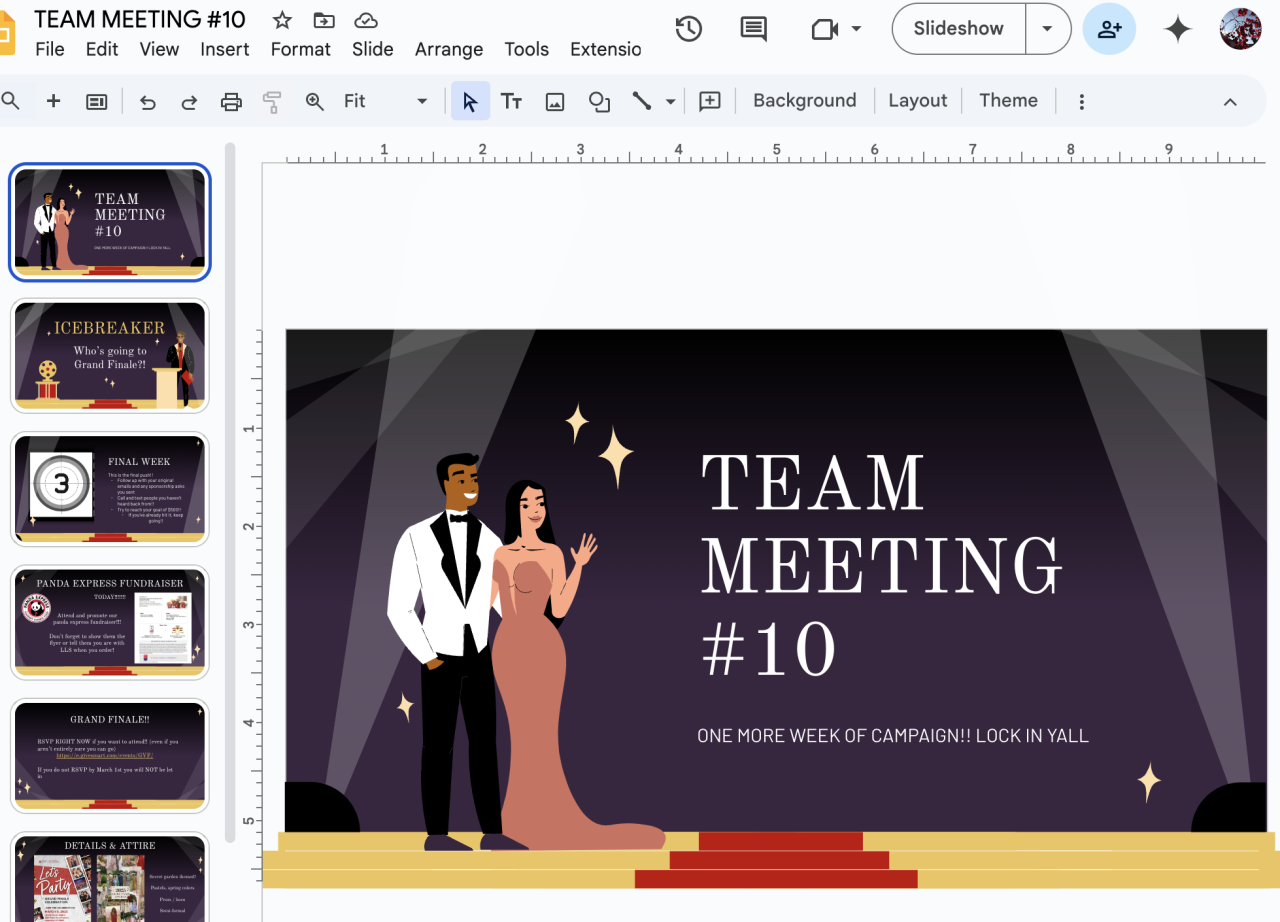Select the shape tool icon

[x=599, y=101]
